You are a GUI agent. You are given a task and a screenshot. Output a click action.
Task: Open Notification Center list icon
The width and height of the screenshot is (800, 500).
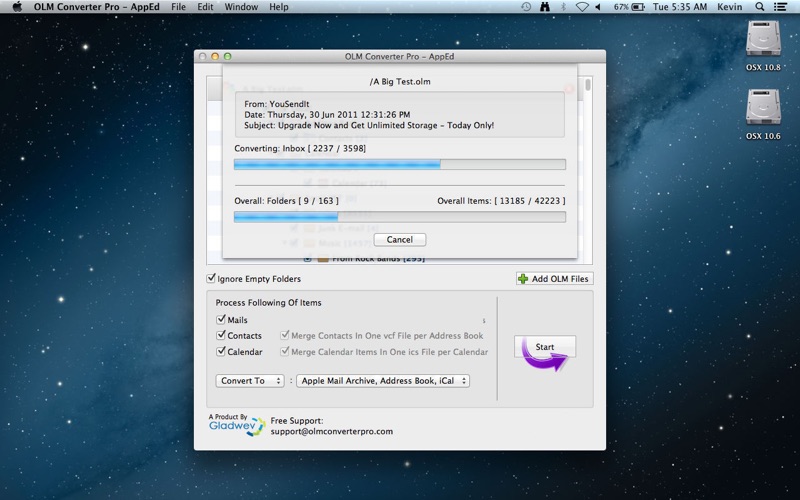pos(780,7)
